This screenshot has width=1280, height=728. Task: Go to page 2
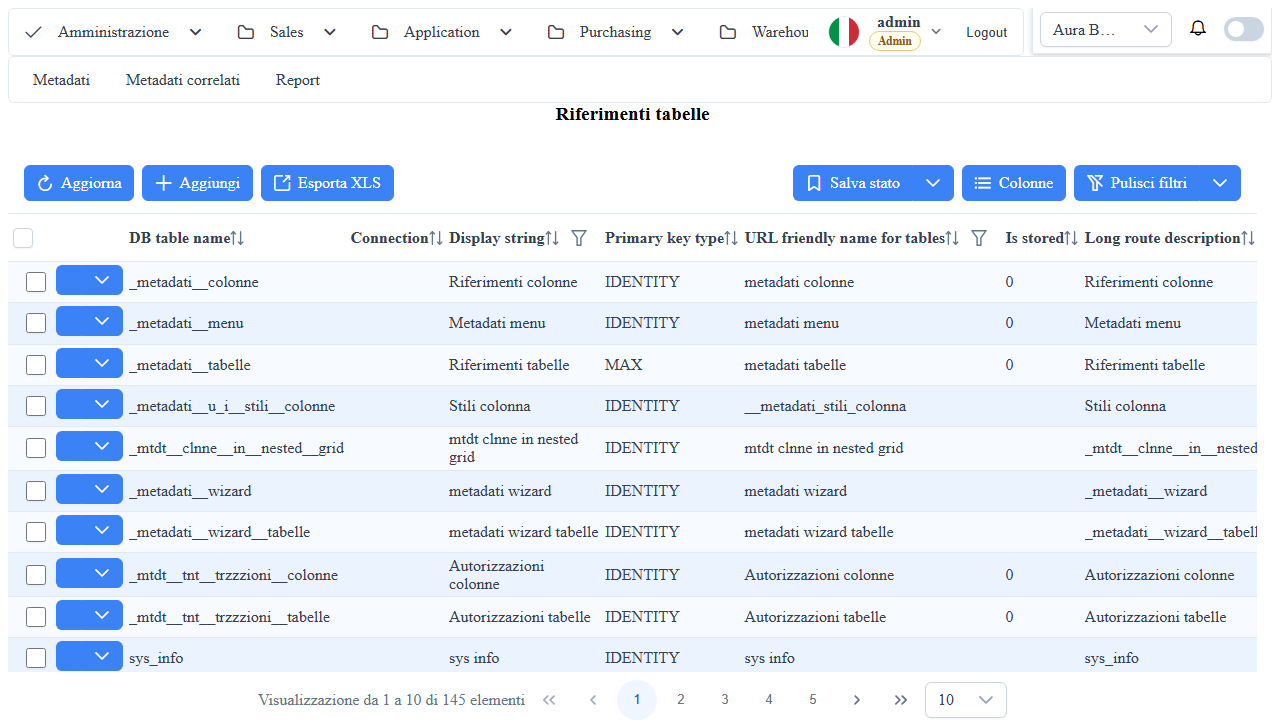point(681,700)
